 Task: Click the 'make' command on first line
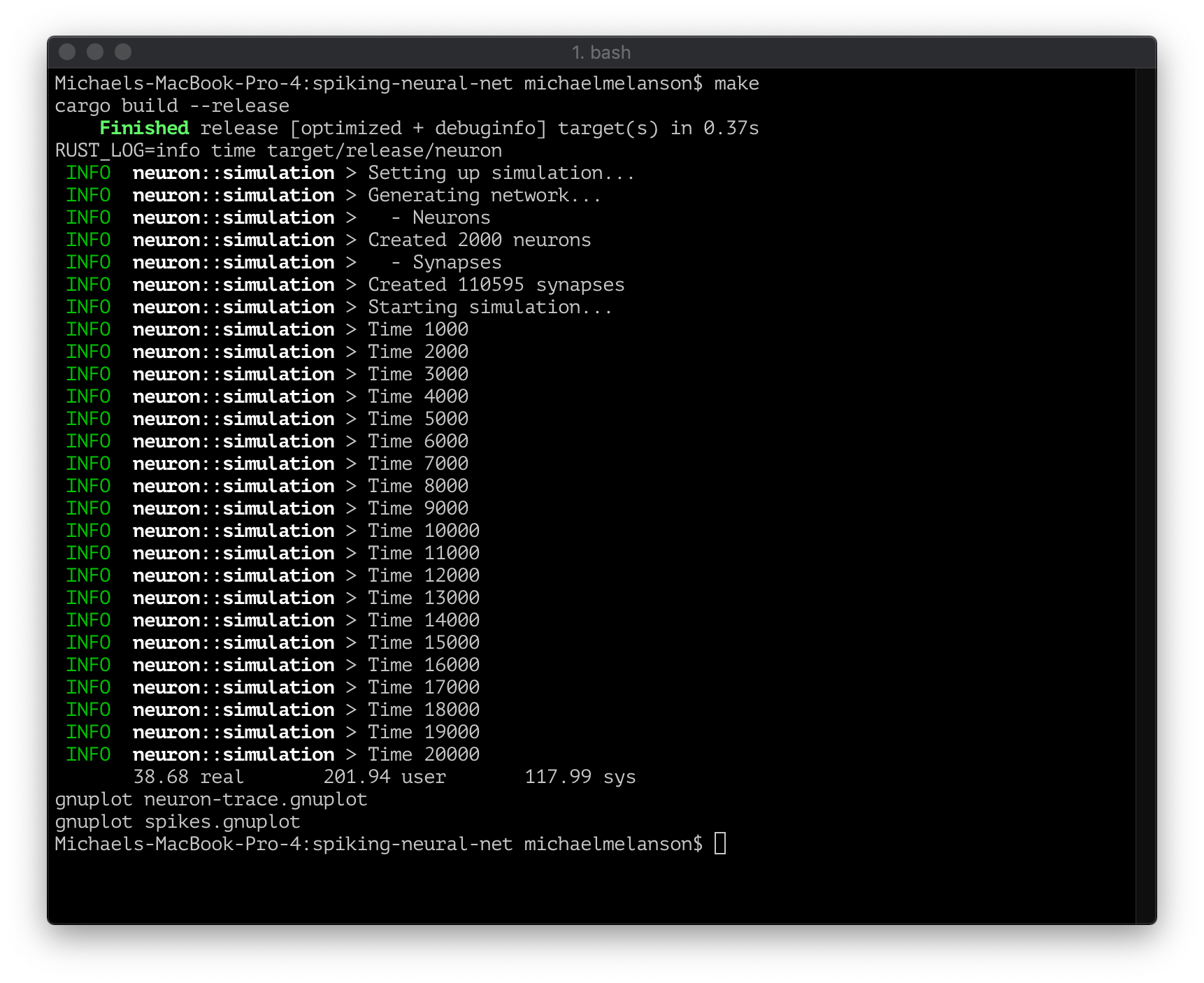737,83
